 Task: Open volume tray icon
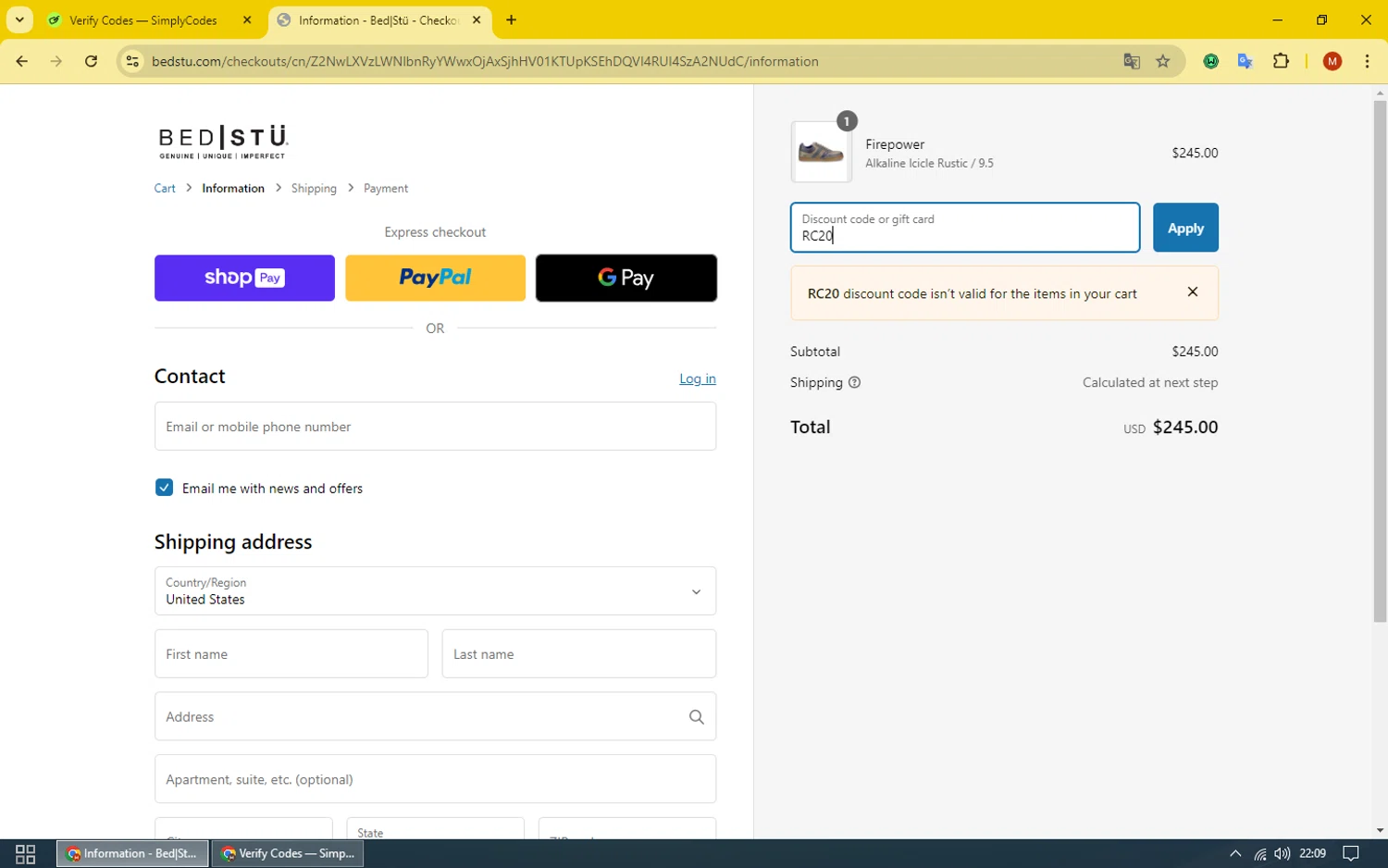(x=1282, y=853)
